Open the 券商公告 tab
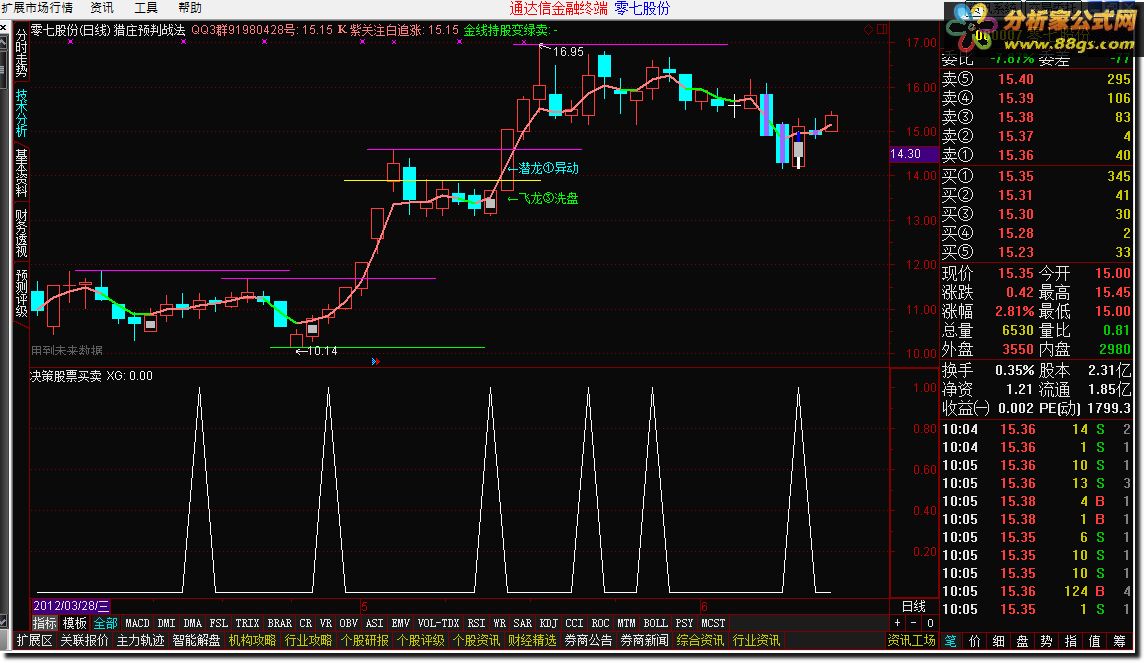 coord(588,640)
